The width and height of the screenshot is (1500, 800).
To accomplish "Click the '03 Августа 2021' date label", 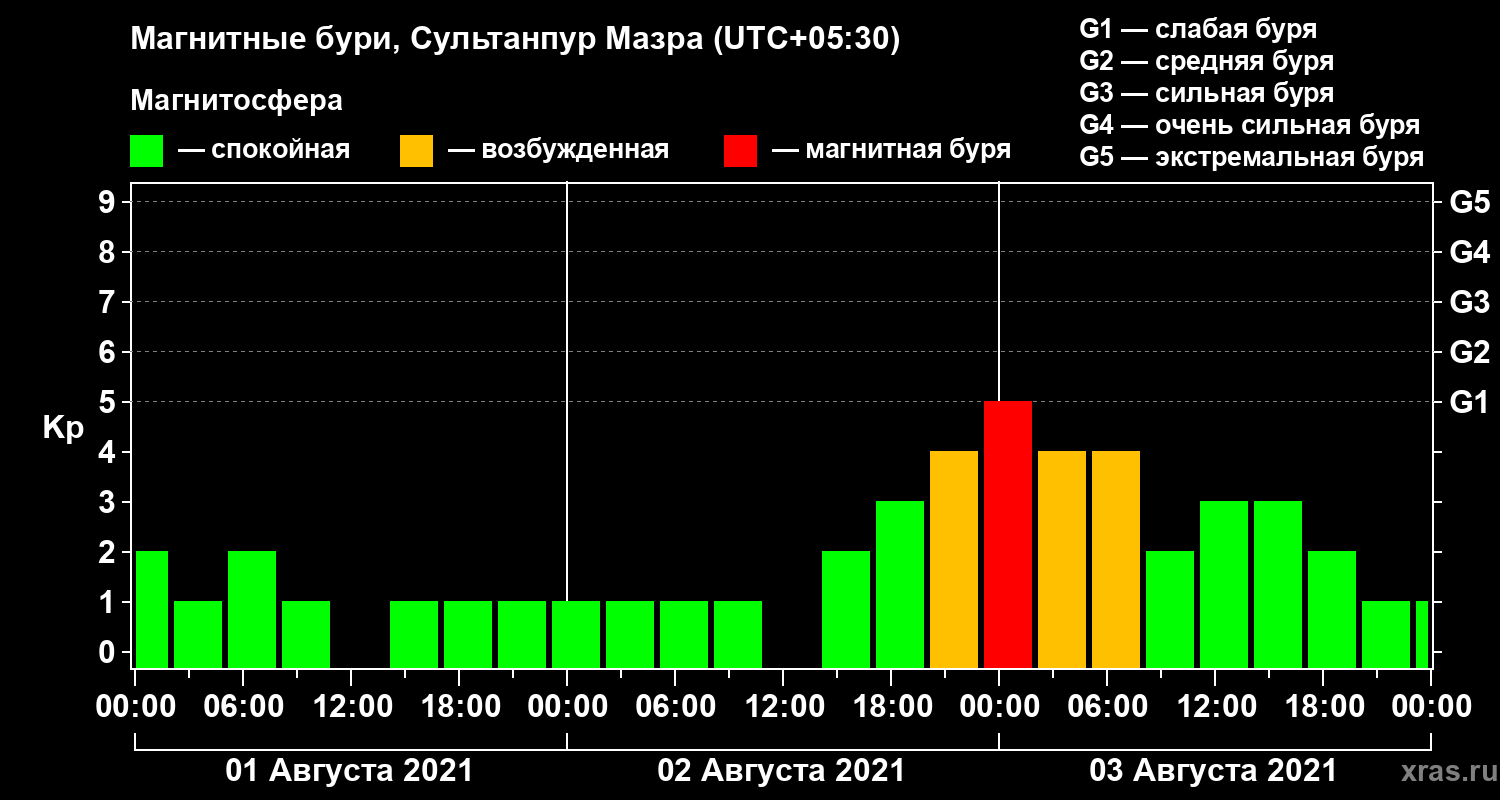I will pyautogui.click(x=1213, y=771).
